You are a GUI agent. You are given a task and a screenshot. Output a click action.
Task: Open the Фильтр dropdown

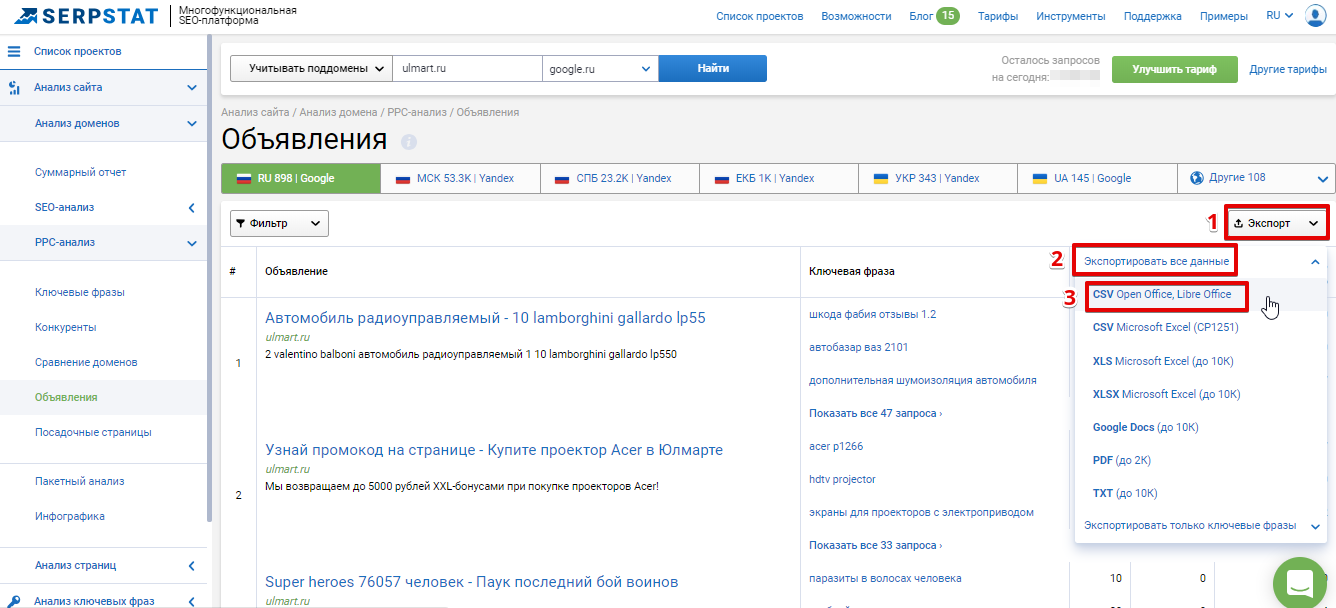click(279, 224)
